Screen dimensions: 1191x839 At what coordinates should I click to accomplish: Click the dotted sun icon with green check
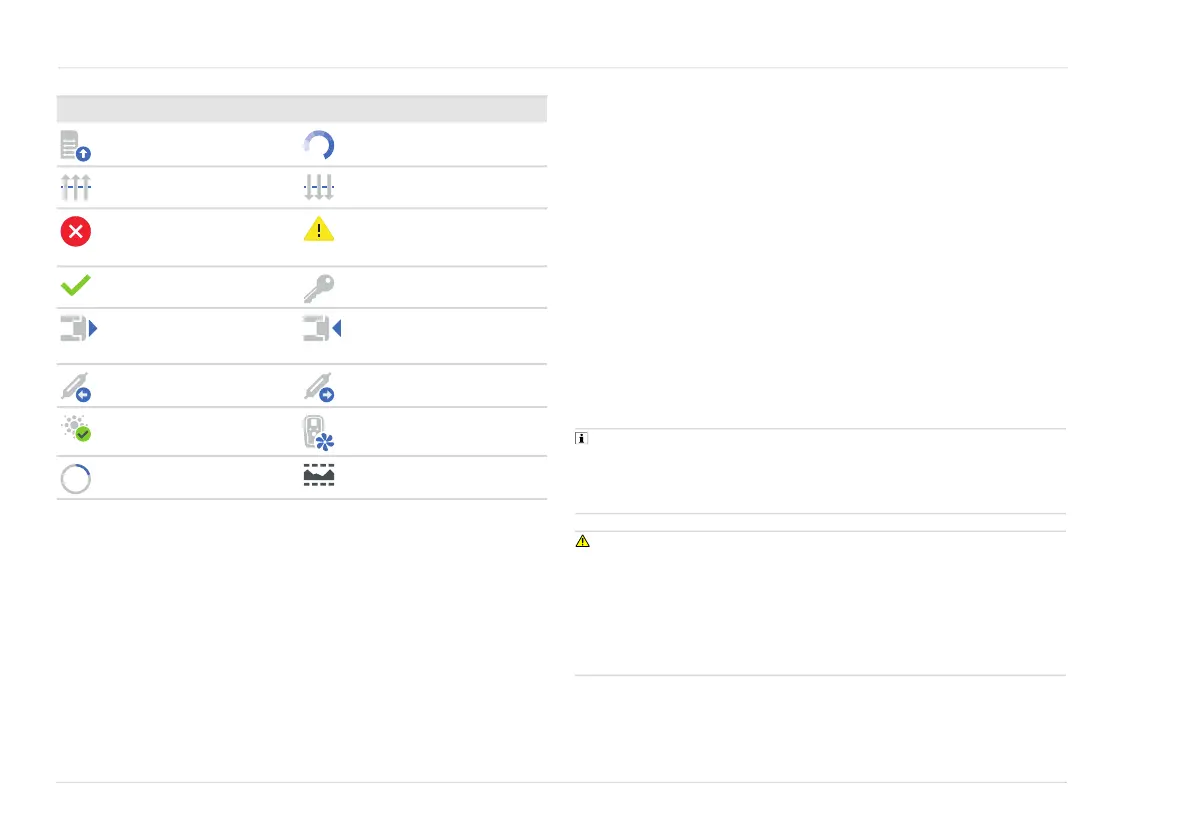pyautogui.click(x=76, y=431)
